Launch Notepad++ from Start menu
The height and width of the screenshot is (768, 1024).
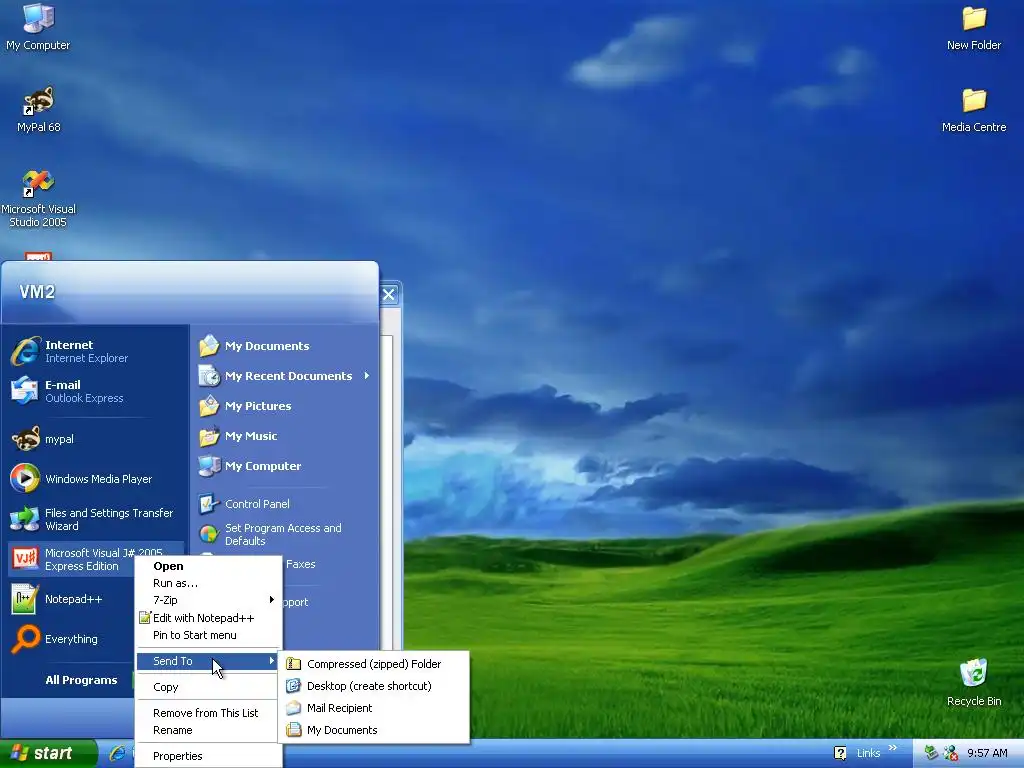click(x=72, y=599)
